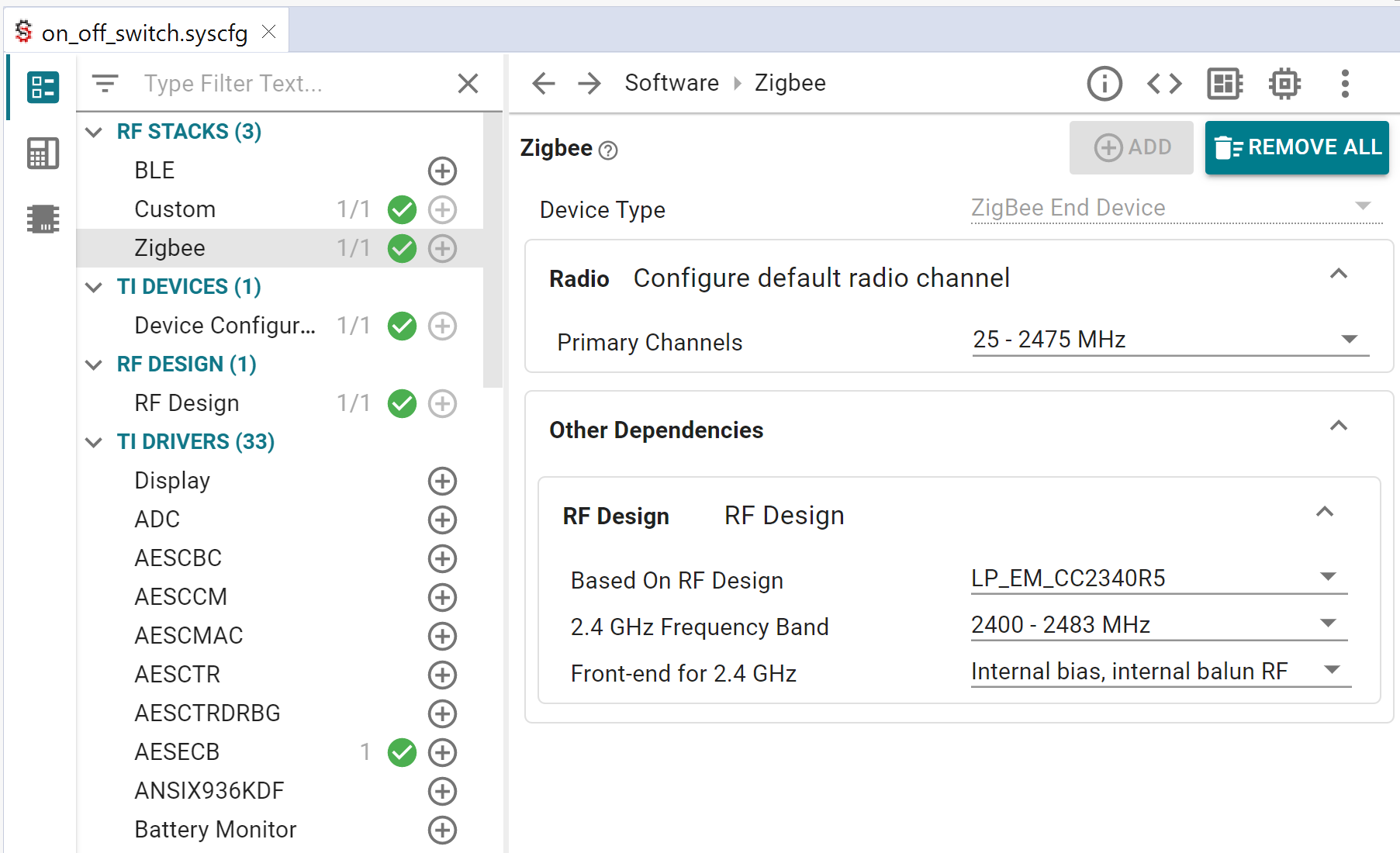Click the Software breadcrumb link
This screenshot has height=853, width=1400.
[671, 82]
